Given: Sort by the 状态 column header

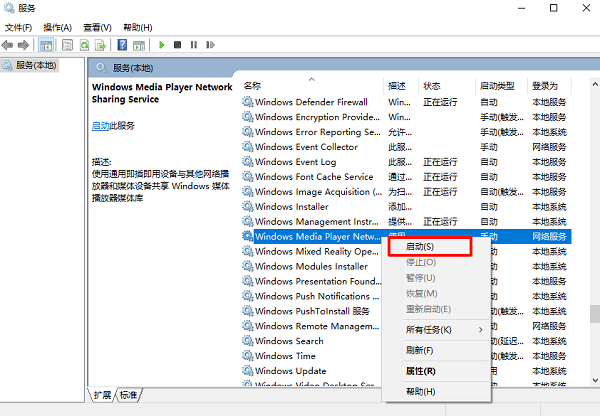Looking at the screenshot, I should (447, 86).
